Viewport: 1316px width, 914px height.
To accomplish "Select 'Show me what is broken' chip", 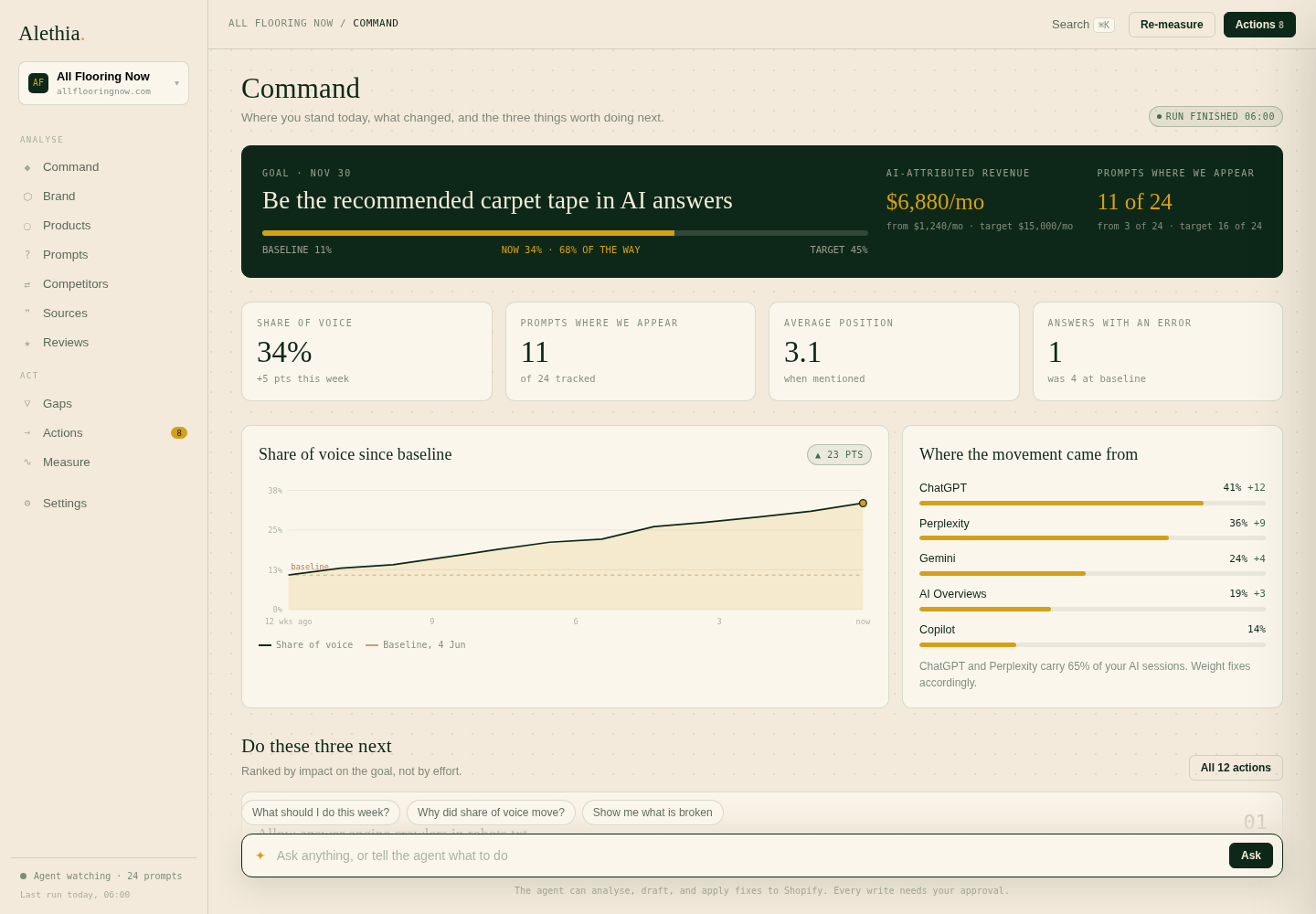I will [653, 813].
